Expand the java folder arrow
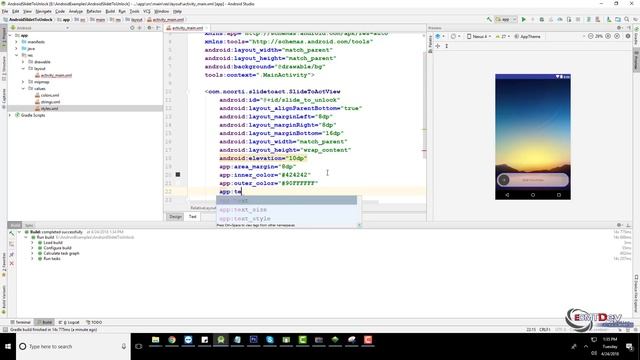 coord(17,49)
